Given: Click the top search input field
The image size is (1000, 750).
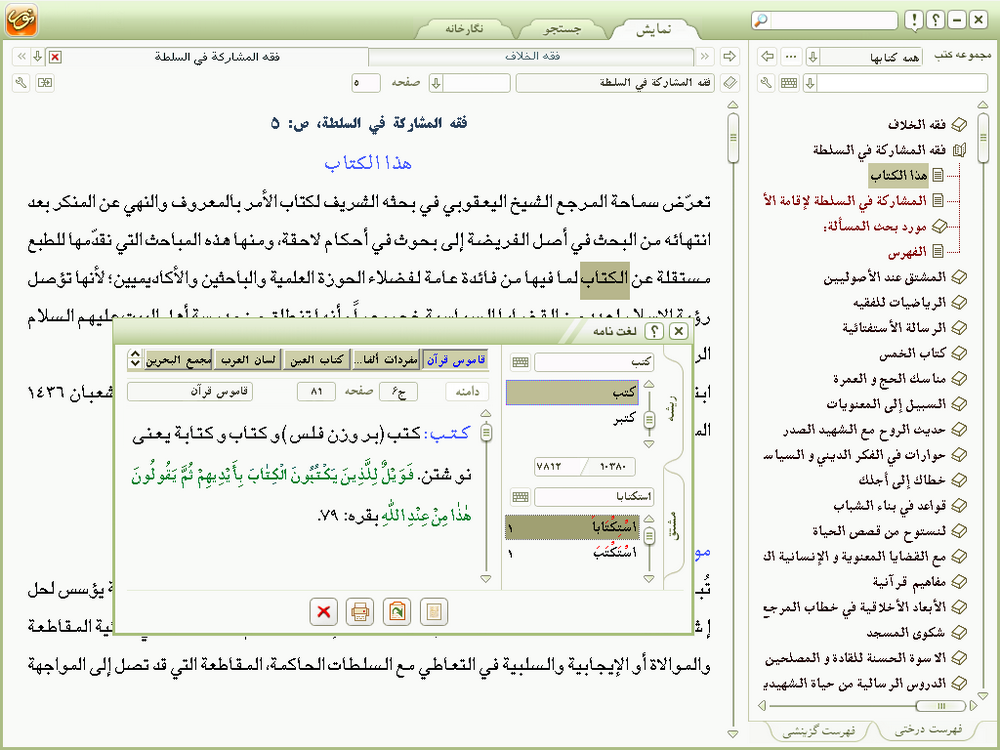Looking at the screenshot, I should pyautogui.click(x=833, y=20).
